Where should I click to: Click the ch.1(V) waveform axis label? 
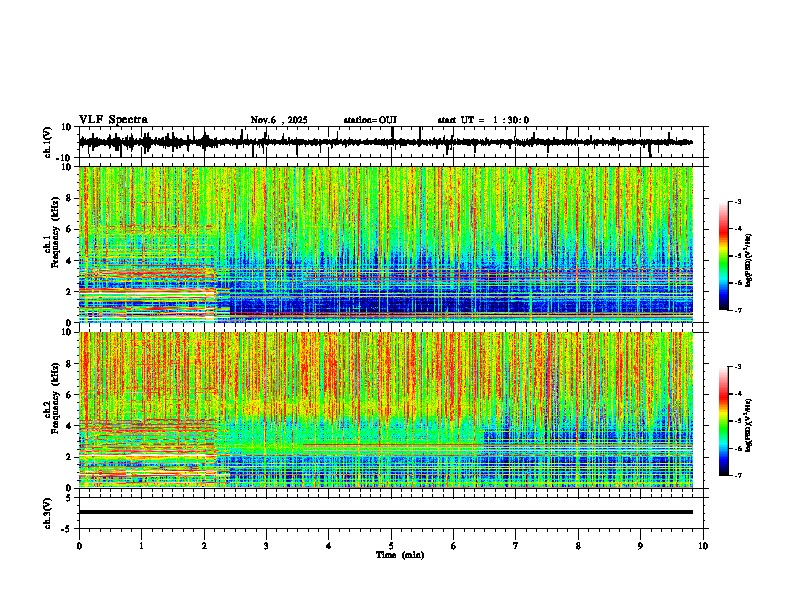[x=48, y=142]
